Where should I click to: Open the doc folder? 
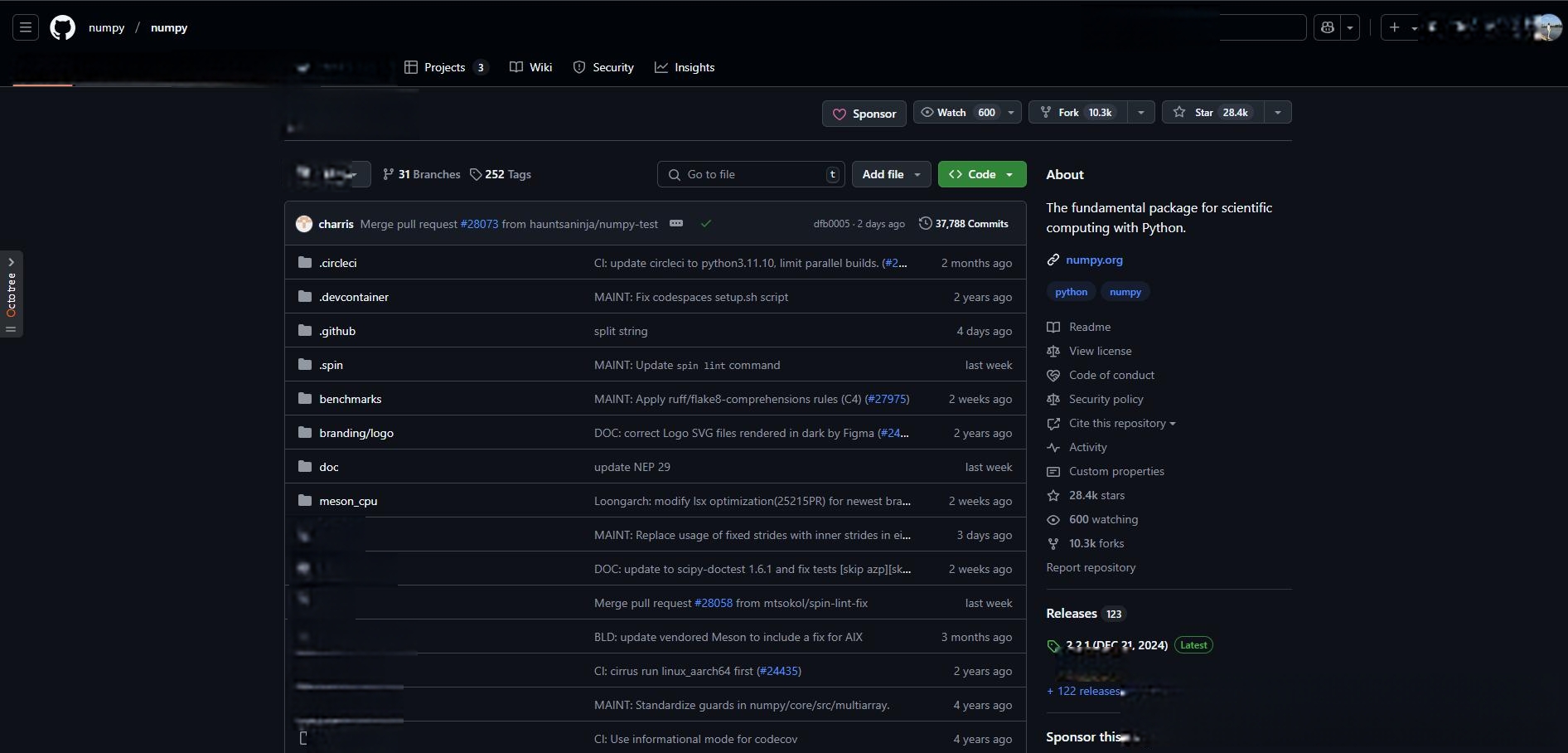tap(329, 467)
